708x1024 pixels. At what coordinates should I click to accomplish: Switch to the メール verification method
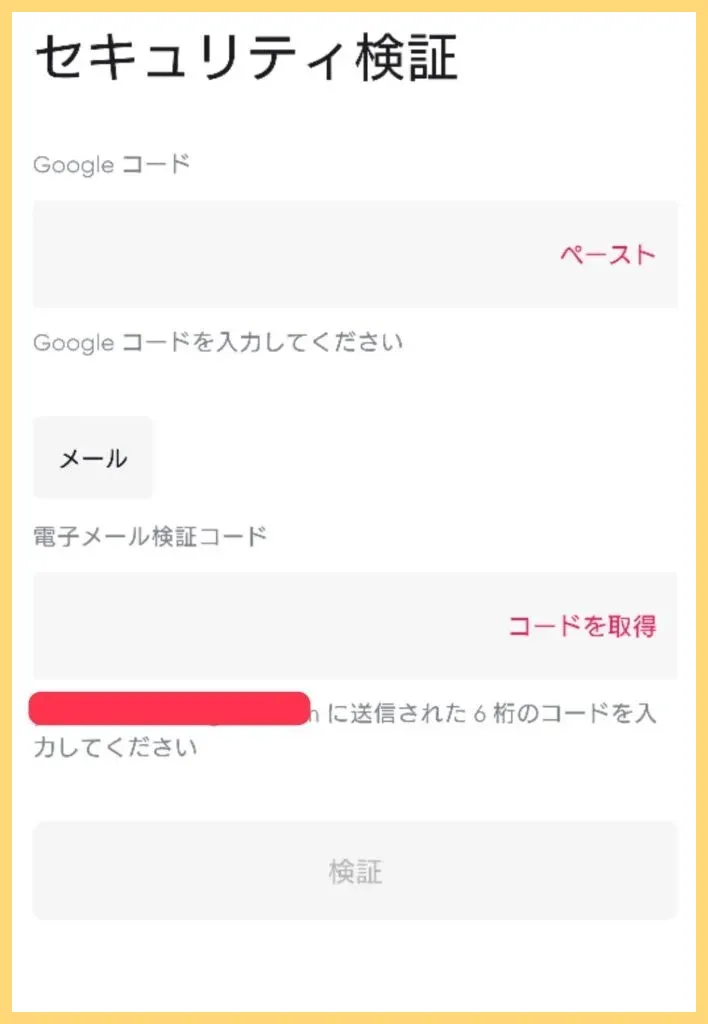point(93,458)
